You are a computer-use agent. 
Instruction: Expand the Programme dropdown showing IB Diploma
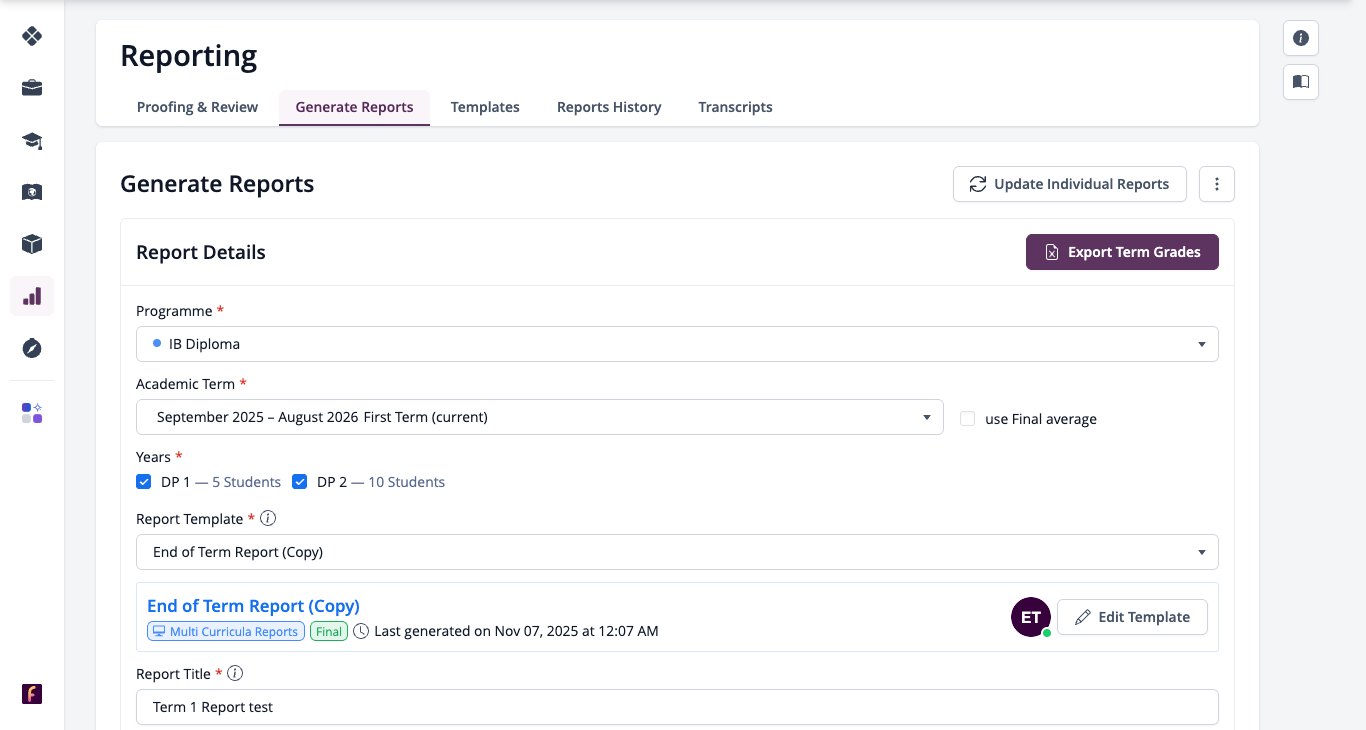point(677,344)
